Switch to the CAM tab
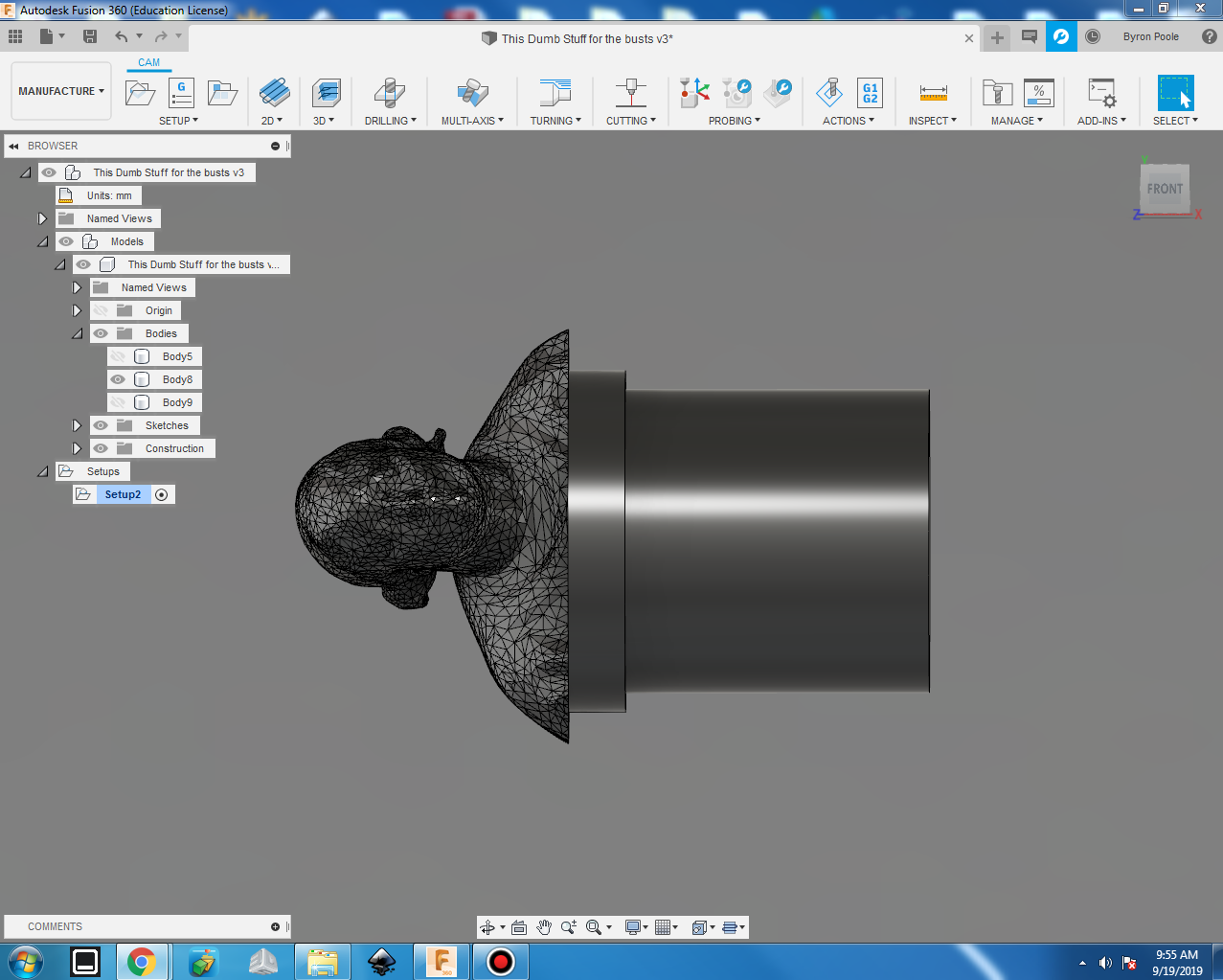 coord(148,62)
